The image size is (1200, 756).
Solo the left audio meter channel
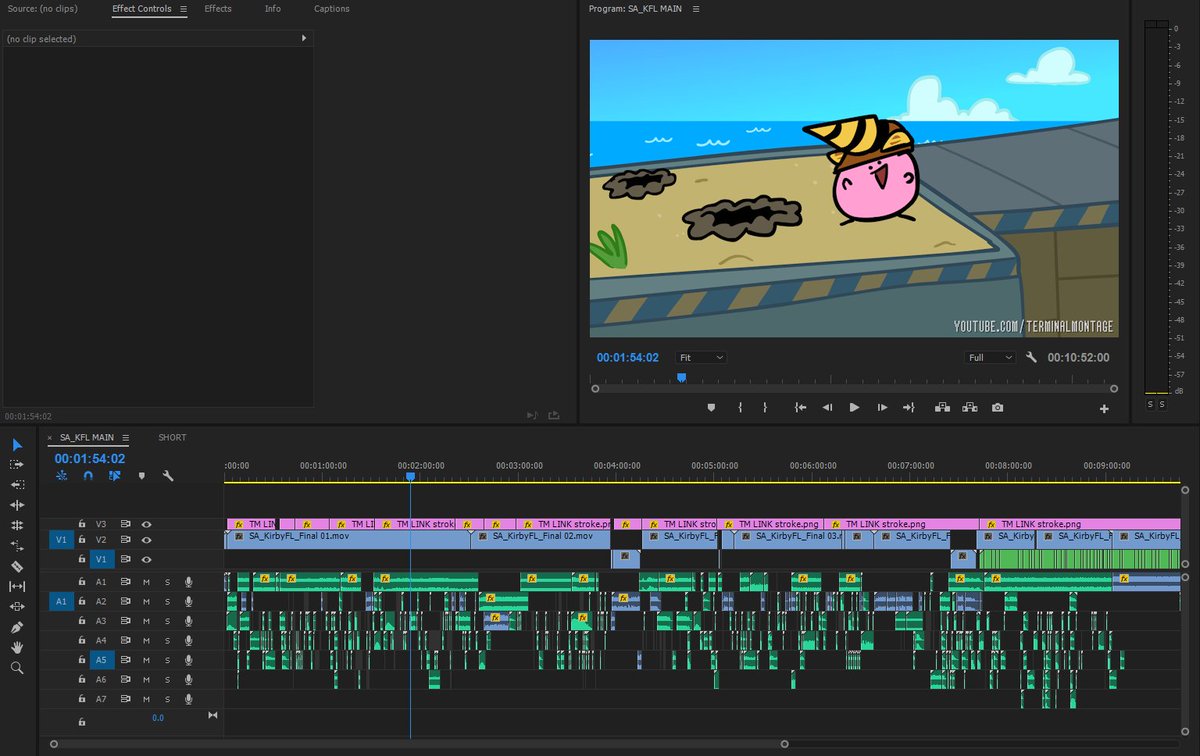[1150, 404]
